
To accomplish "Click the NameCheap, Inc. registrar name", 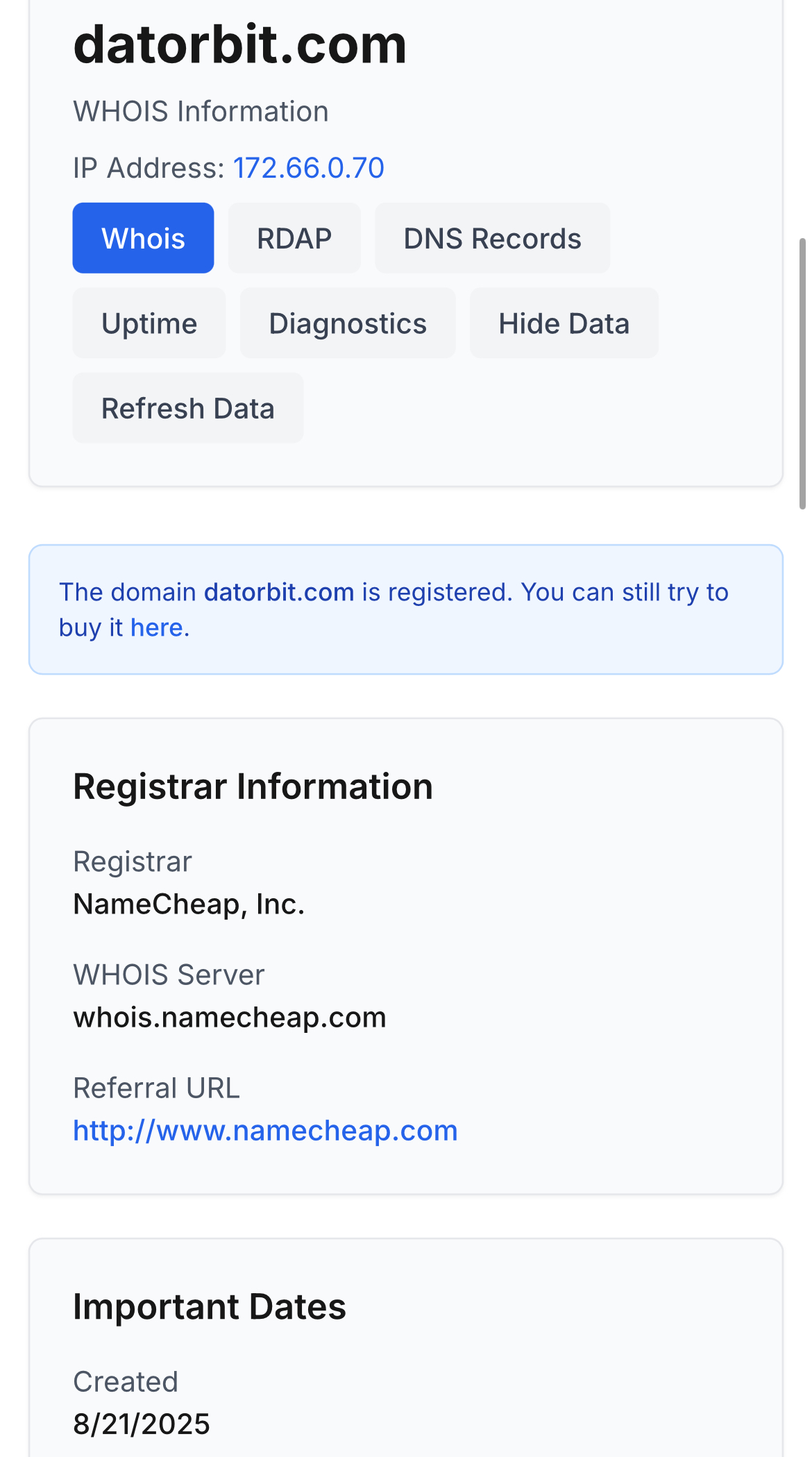I will pyautogui.click(x=189, y=904).
